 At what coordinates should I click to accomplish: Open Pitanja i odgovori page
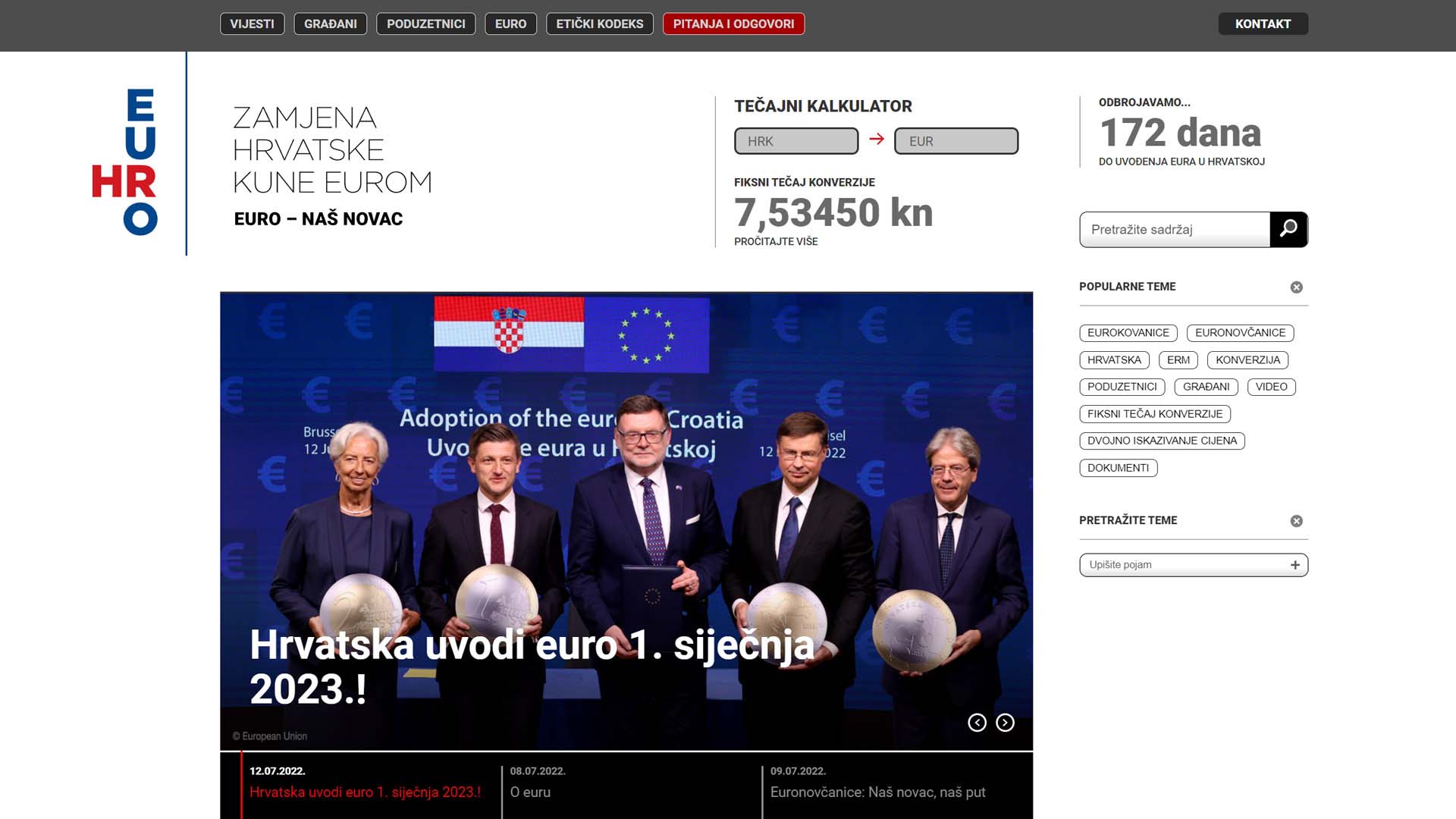click(733, 24)
